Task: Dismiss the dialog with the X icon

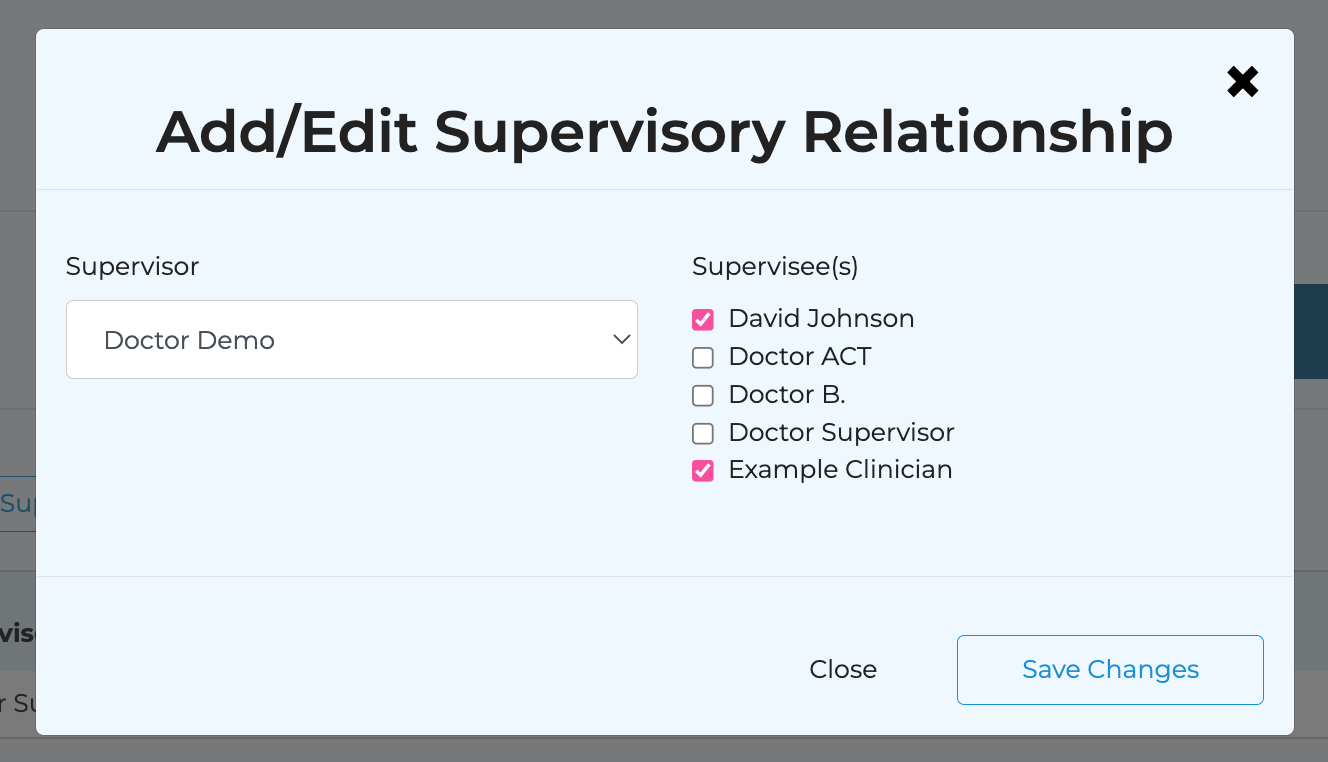Action: (1242, 82)
